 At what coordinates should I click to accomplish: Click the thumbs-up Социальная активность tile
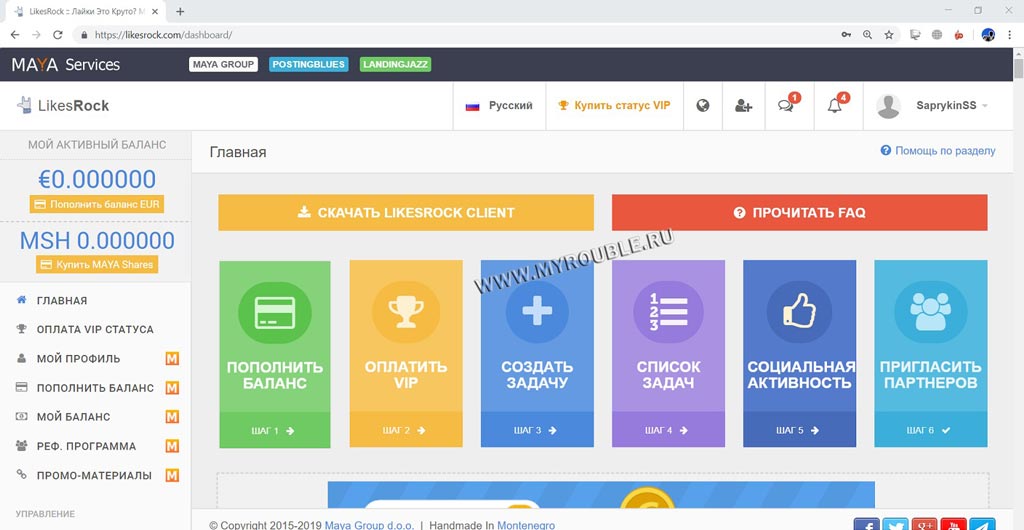click(x=799, y=353)
